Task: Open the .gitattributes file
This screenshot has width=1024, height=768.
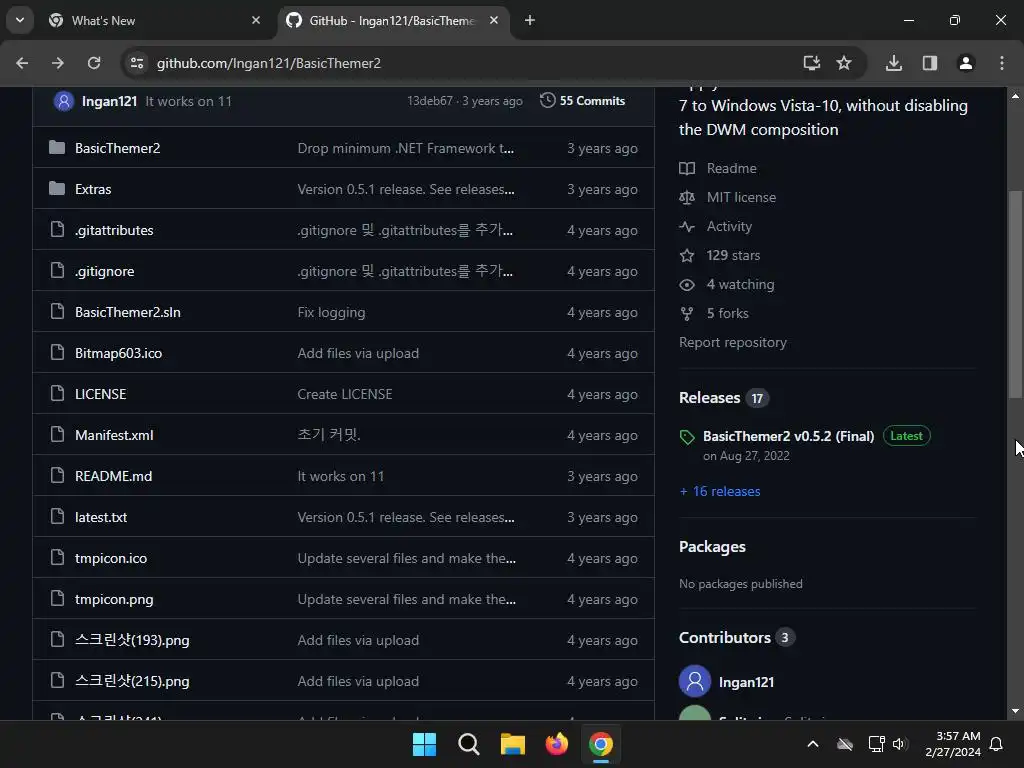Action: coord(114,231)
